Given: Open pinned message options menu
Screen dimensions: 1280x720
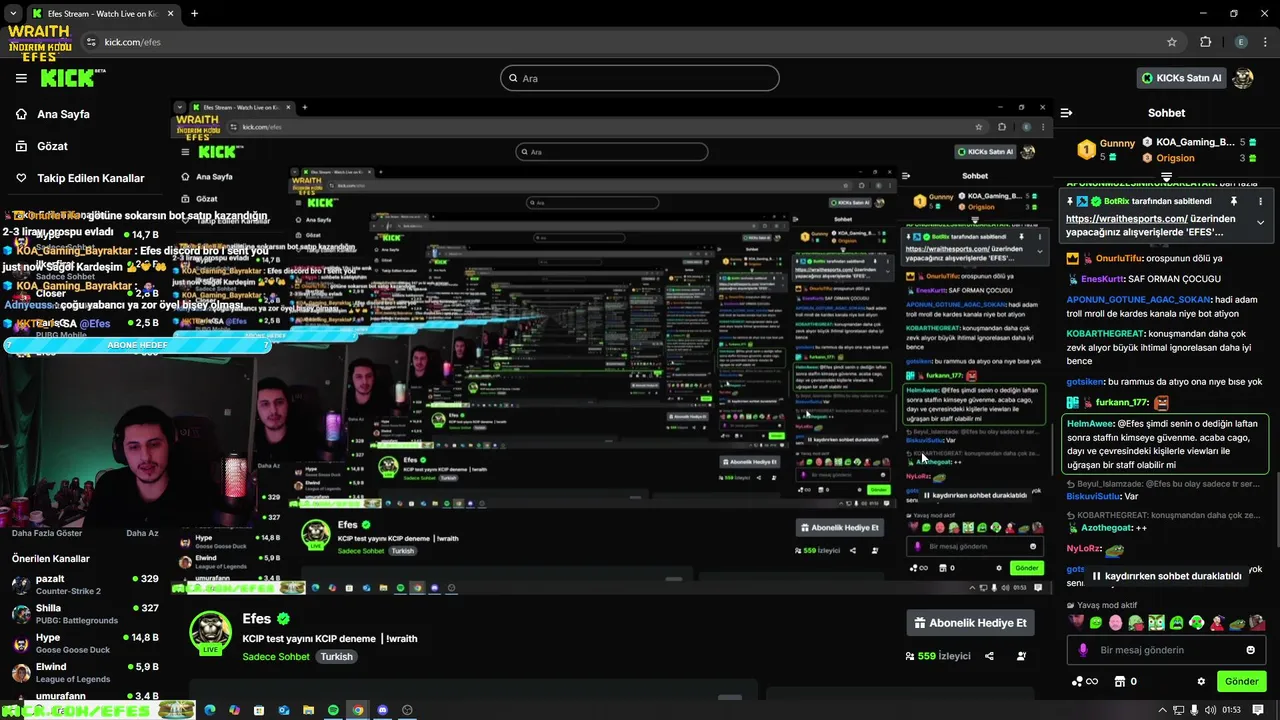Looking at the screenshot, I should coord(1260,201).
